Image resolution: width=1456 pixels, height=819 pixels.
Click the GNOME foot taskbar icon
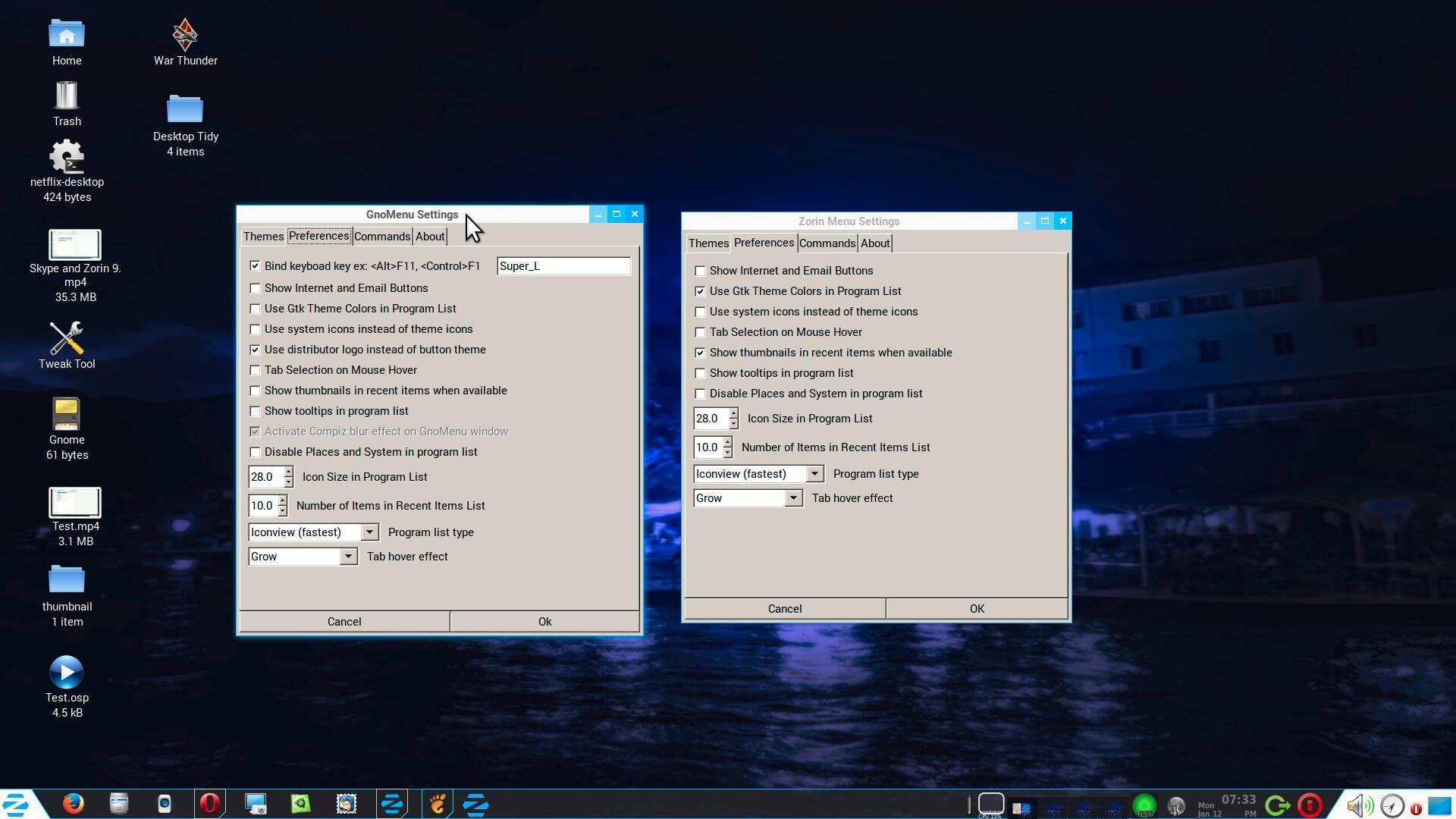click(438, 804)
